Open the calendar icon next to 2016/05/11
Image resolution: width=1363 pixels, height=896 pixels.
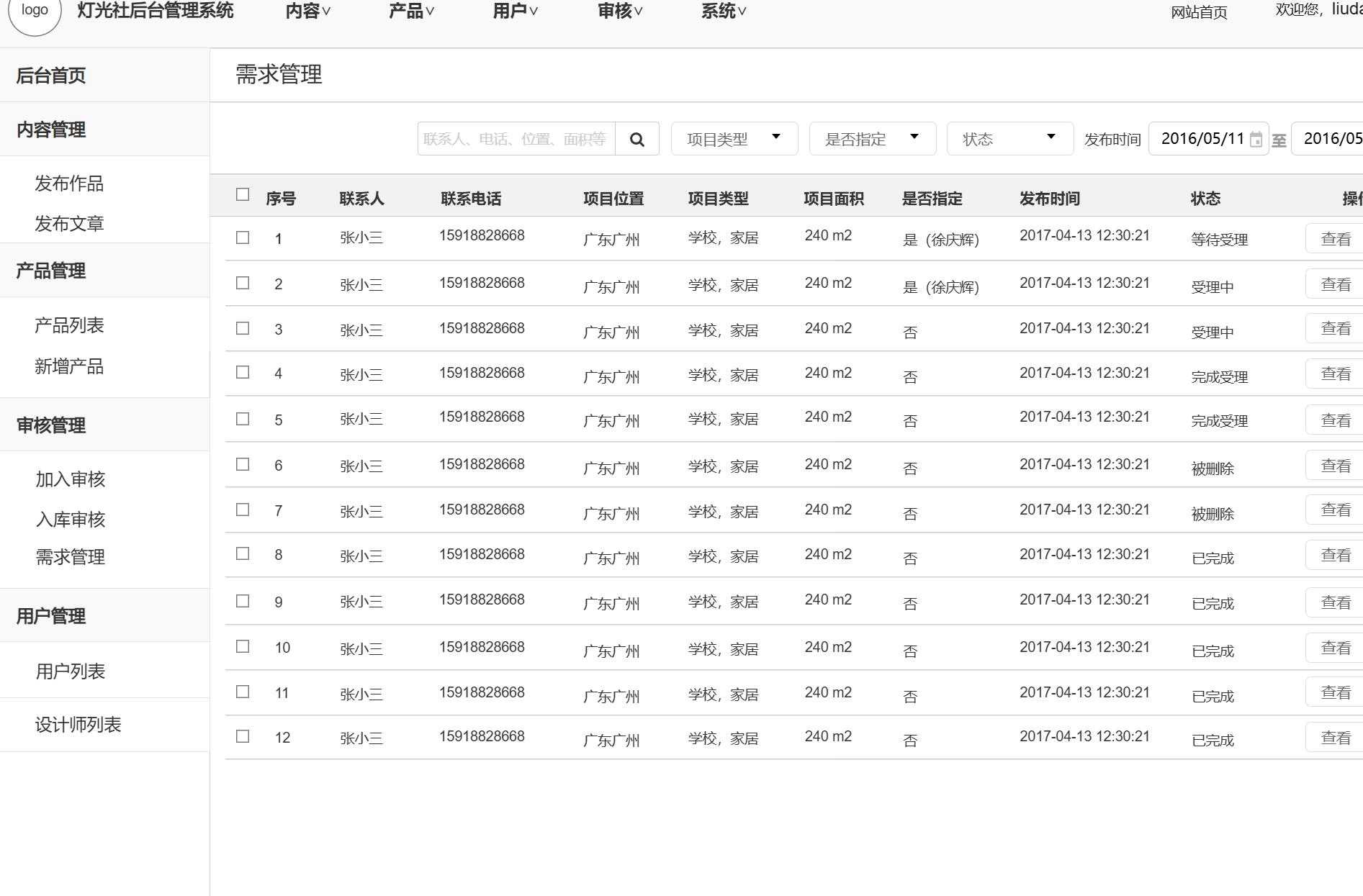1256,140
